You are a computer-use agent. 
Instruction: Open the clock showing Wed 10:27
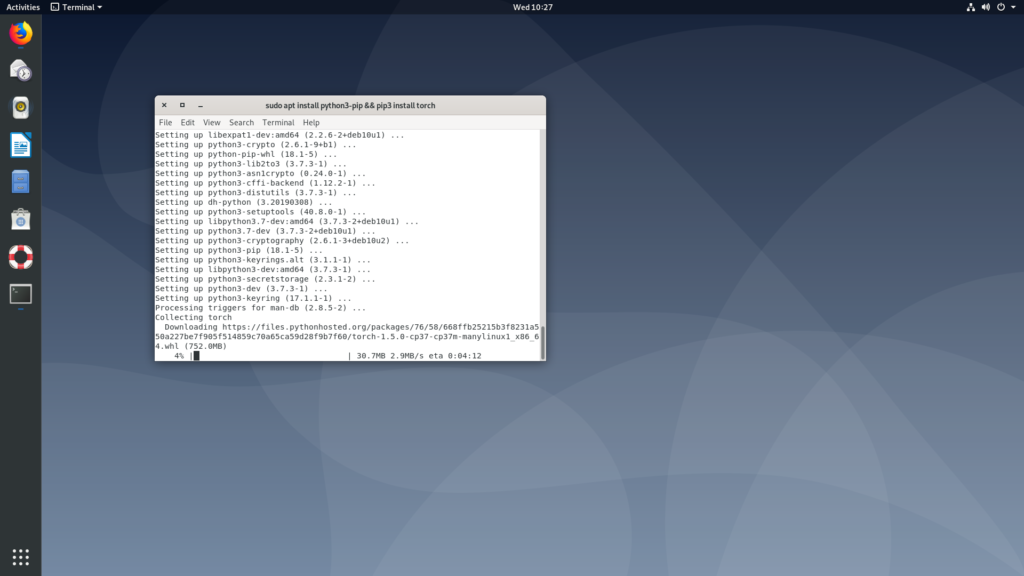click(532, 7)
